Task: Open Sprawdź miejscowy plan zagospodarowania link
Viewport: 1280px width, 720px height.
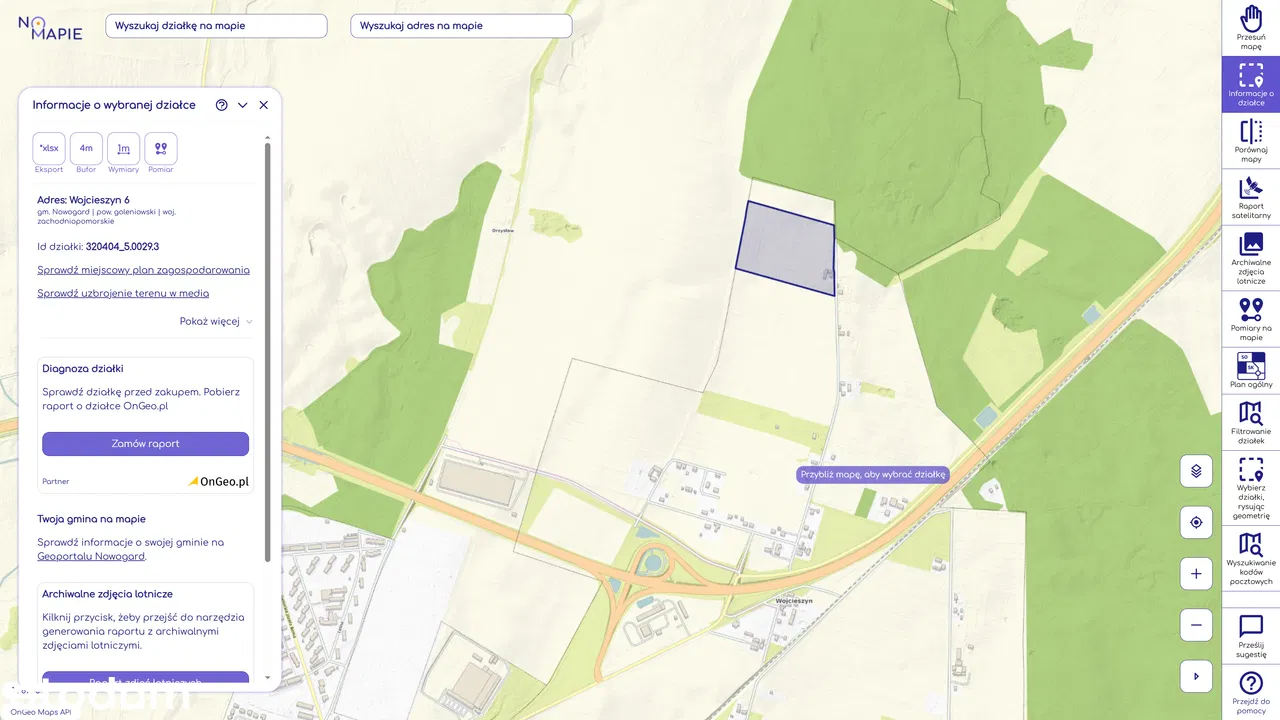Action: point(144,270)
